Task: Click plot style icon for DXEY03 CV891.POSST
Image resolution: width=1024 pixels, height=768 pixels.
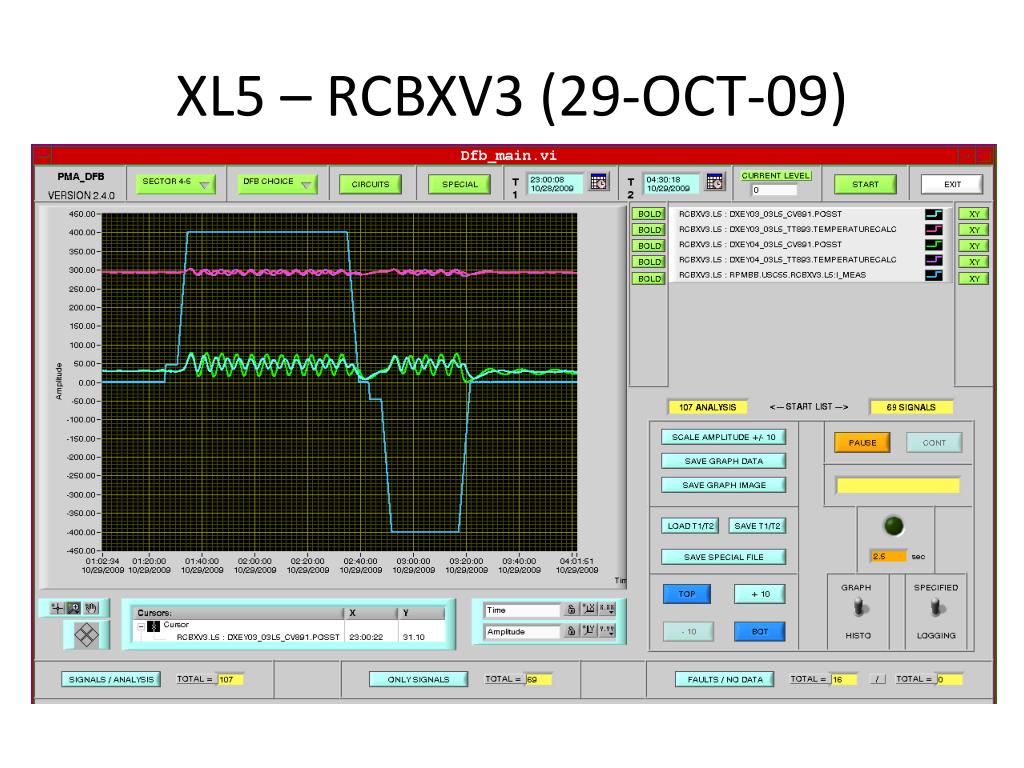Action: point(934,214)
